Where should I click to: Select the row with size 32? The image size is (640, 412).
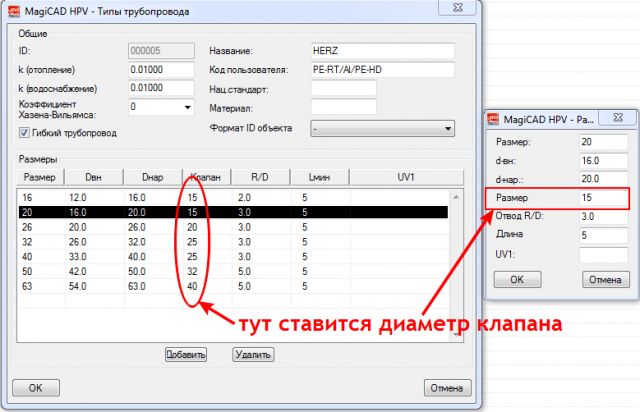tap(233, 242)
